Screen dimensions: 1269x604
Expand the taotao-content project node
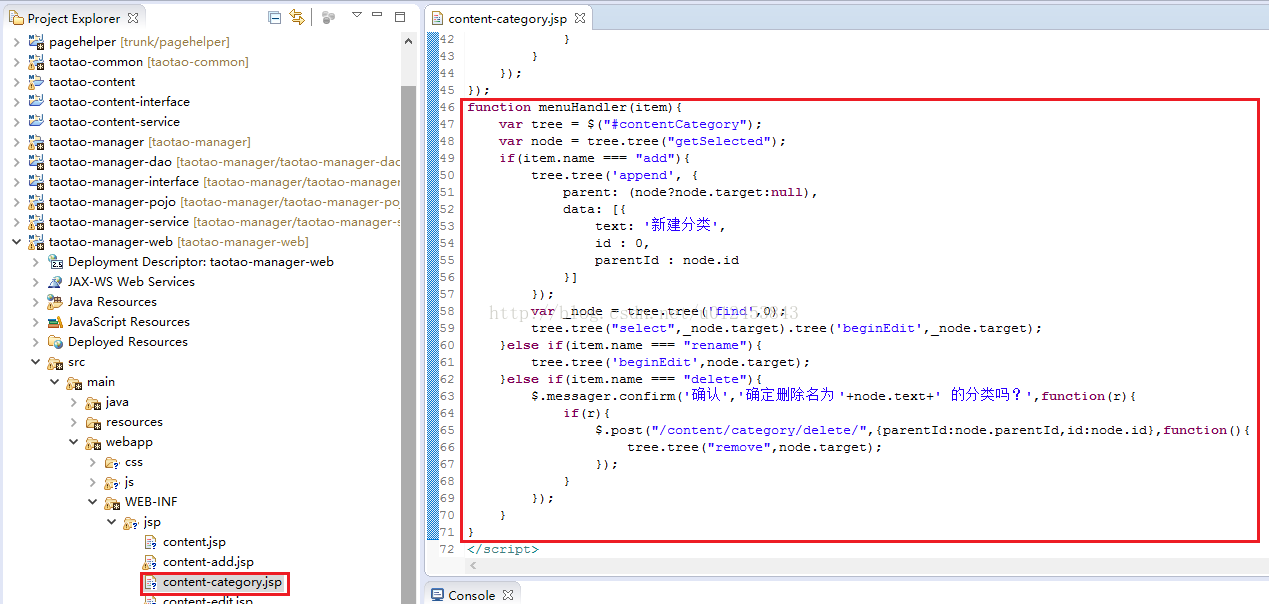[16, 82]
